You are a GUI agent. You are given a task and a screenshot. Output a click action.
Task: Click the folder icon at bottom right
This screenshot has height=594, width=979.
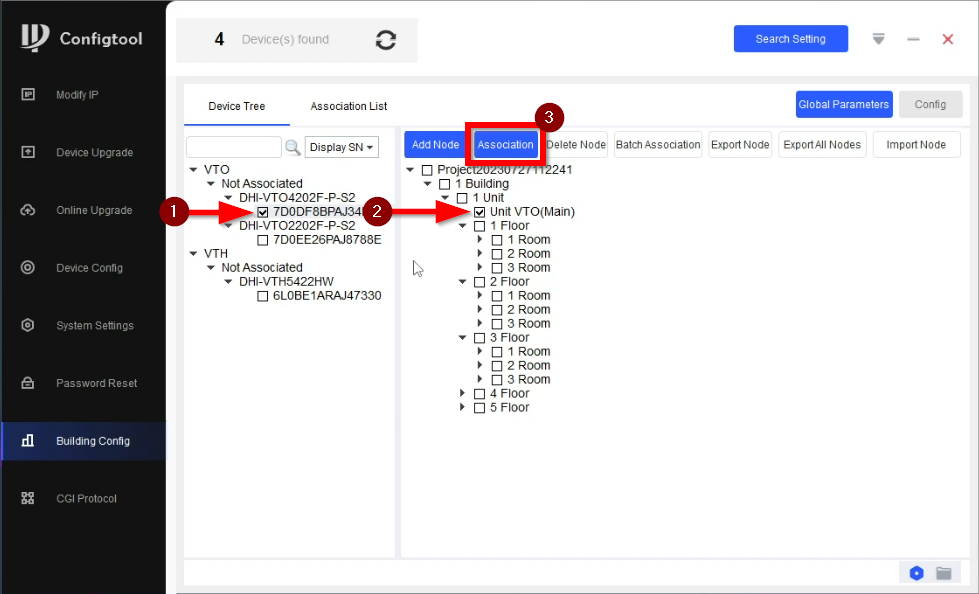coord(943,573)
